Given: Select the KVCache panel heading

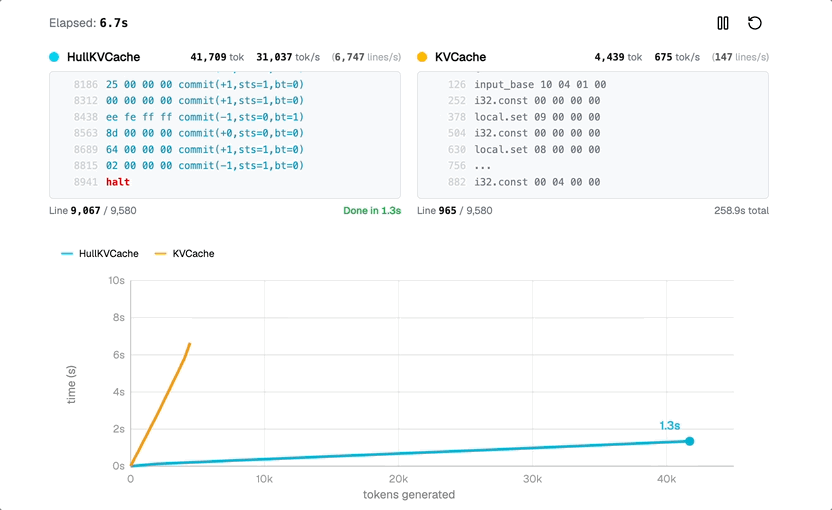Looking at the screenshot, I should 460,58.
